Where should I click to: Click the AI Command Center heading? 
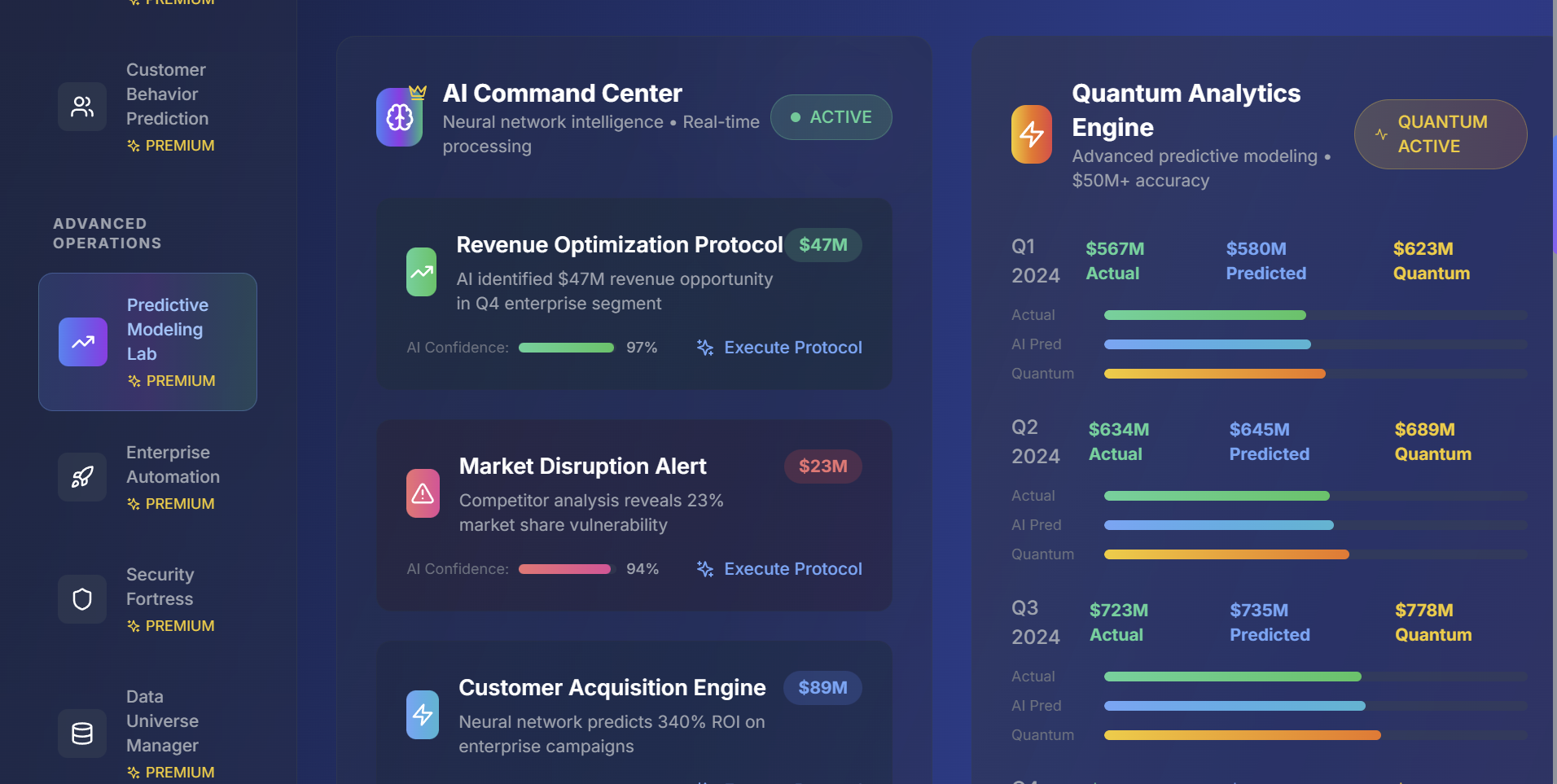[x=562, y=94]
